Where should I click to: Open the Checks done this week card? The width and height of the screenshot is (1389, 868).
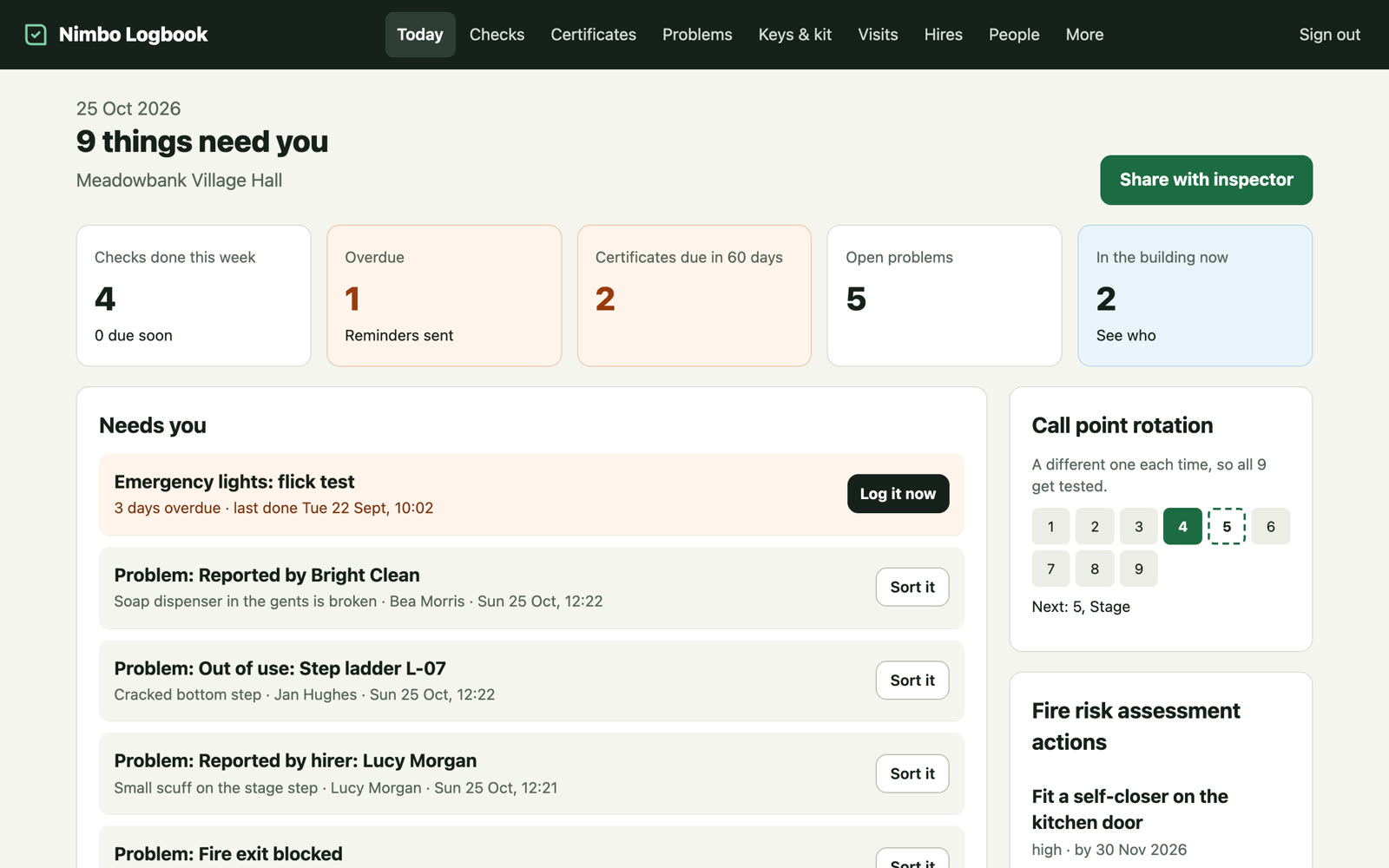click(x=194, y=295)
